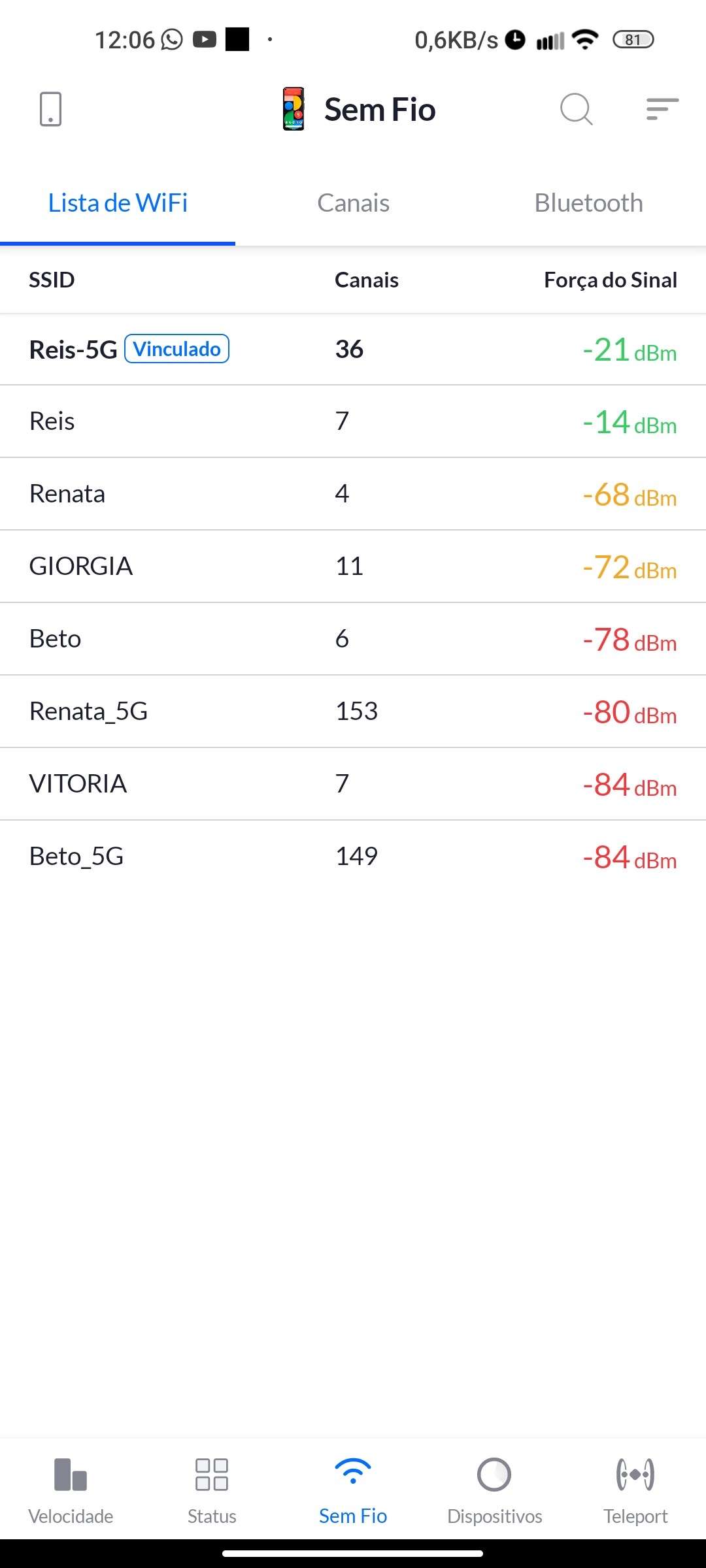706x1568 pixels.
Task: Switch to the Canais tab
Action: pos(353,203)
